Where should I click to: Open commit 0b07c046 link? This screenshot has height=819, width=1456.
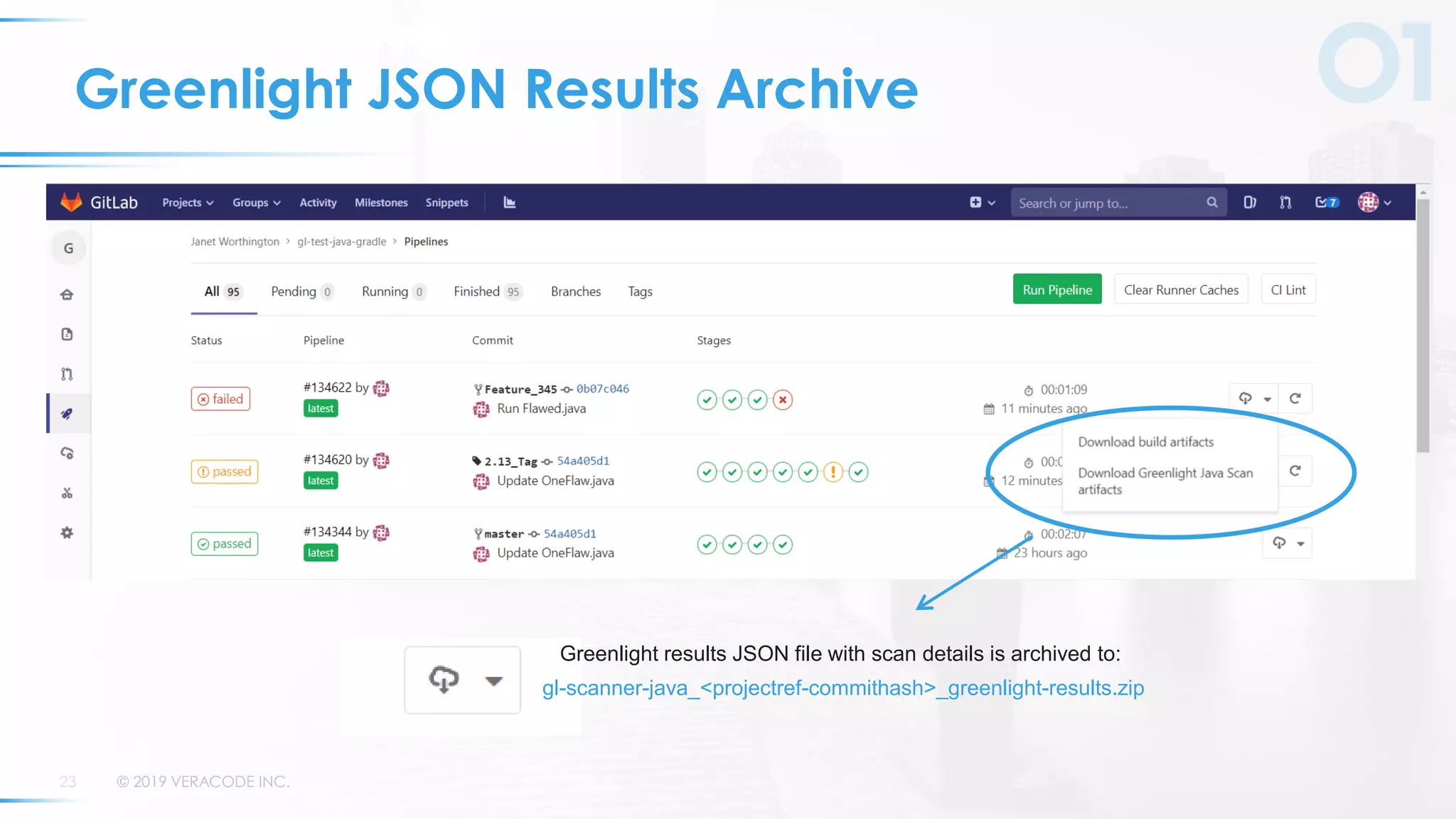603,389
